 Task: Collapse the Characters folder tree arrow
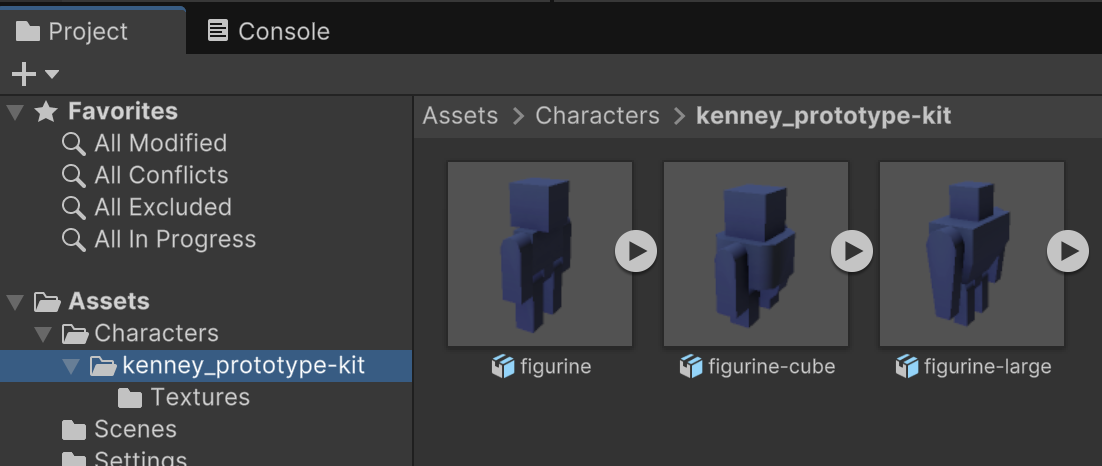coord(43,334)
